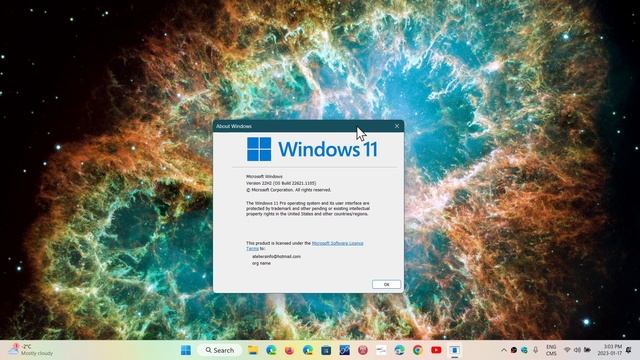The image size is (640, 360).
Task: Open the ENG CMS language switcher
Action: (x=551, y=350)
